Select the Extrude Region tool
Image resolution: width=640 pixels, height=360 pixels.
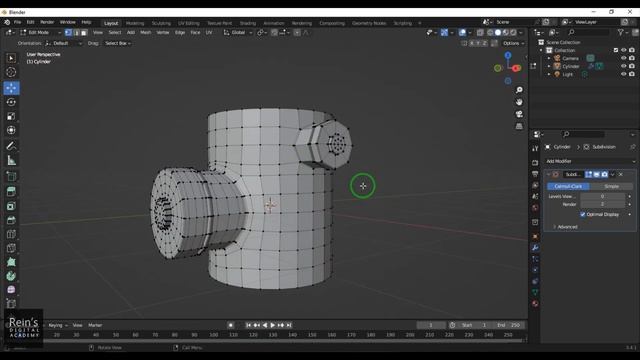pyautogui.click(x=11, y=191)
